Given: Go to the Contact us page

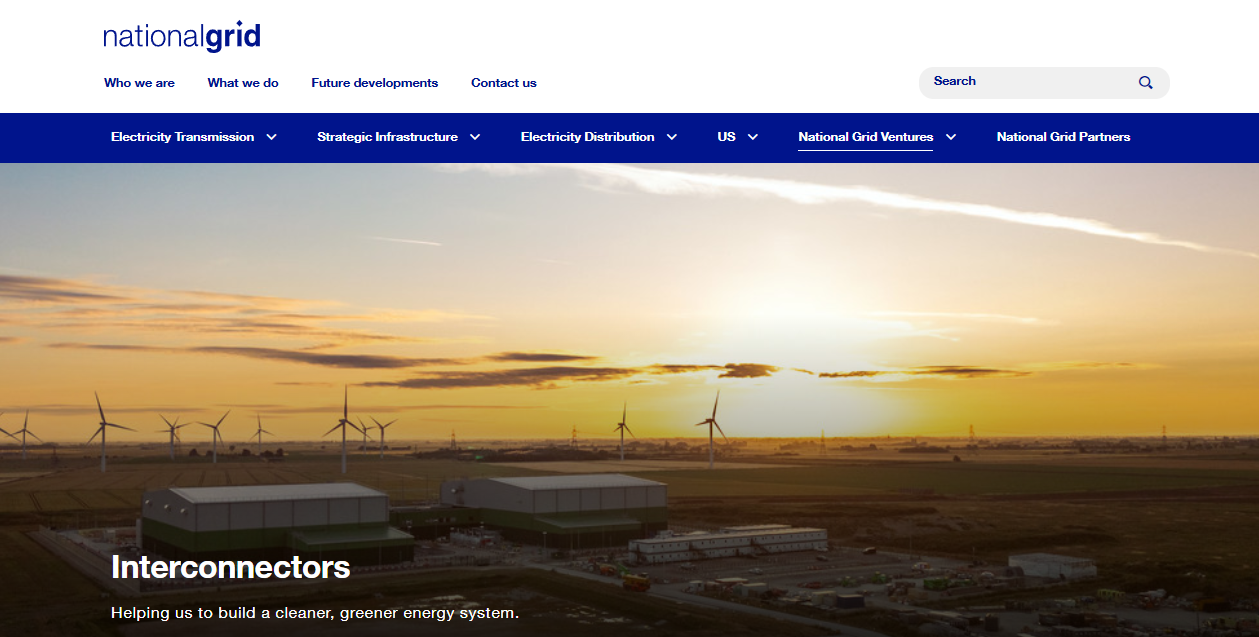Looking at the screenshot, I should pyautogui.click(x=503, y=83).
